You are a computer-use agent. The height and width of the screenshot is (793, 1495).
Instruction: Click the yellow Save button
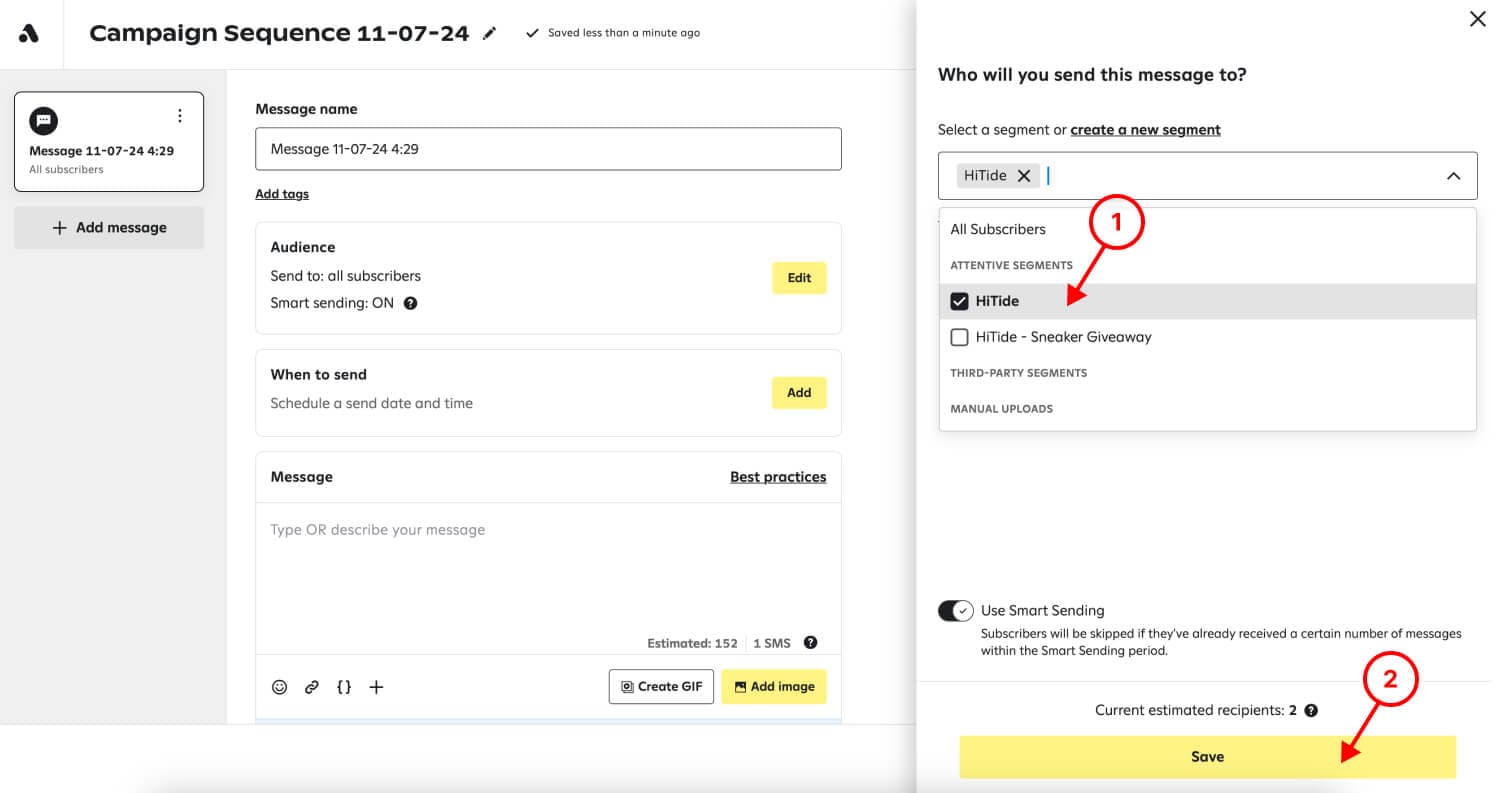click(x=1207, y=757)
